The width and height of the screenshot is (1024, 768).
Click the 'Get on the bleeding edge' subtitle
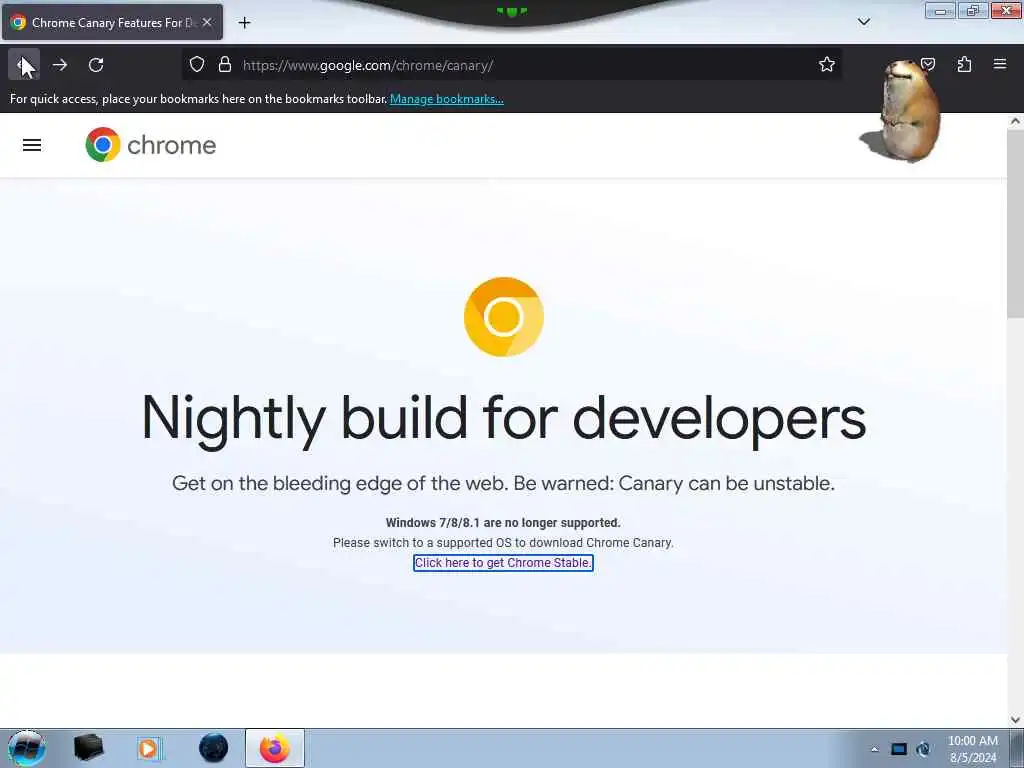coord(504,483)
